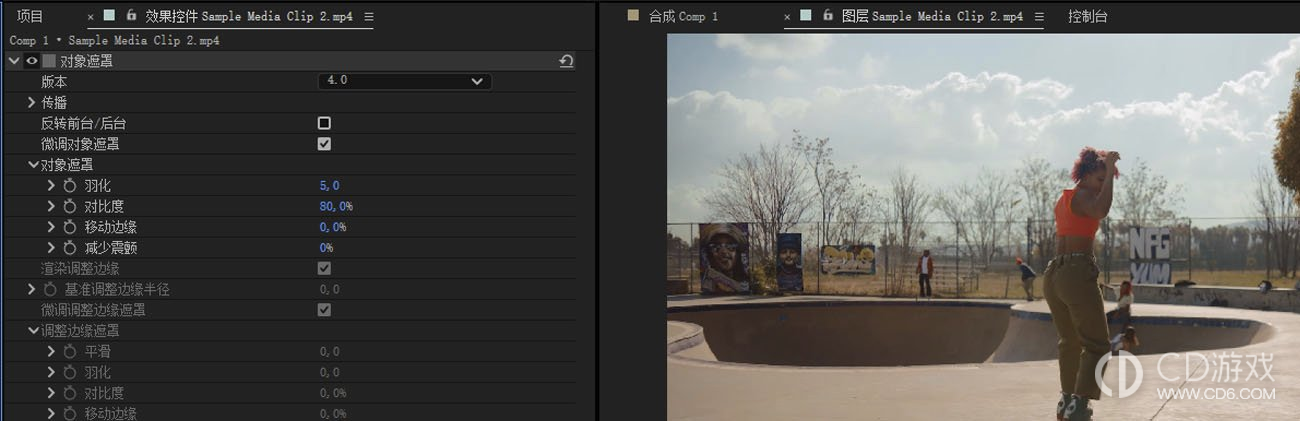Screen dimensions: 1300x421
Task: Open panel menu of 效果控件 tab
Action: (368, 17)
